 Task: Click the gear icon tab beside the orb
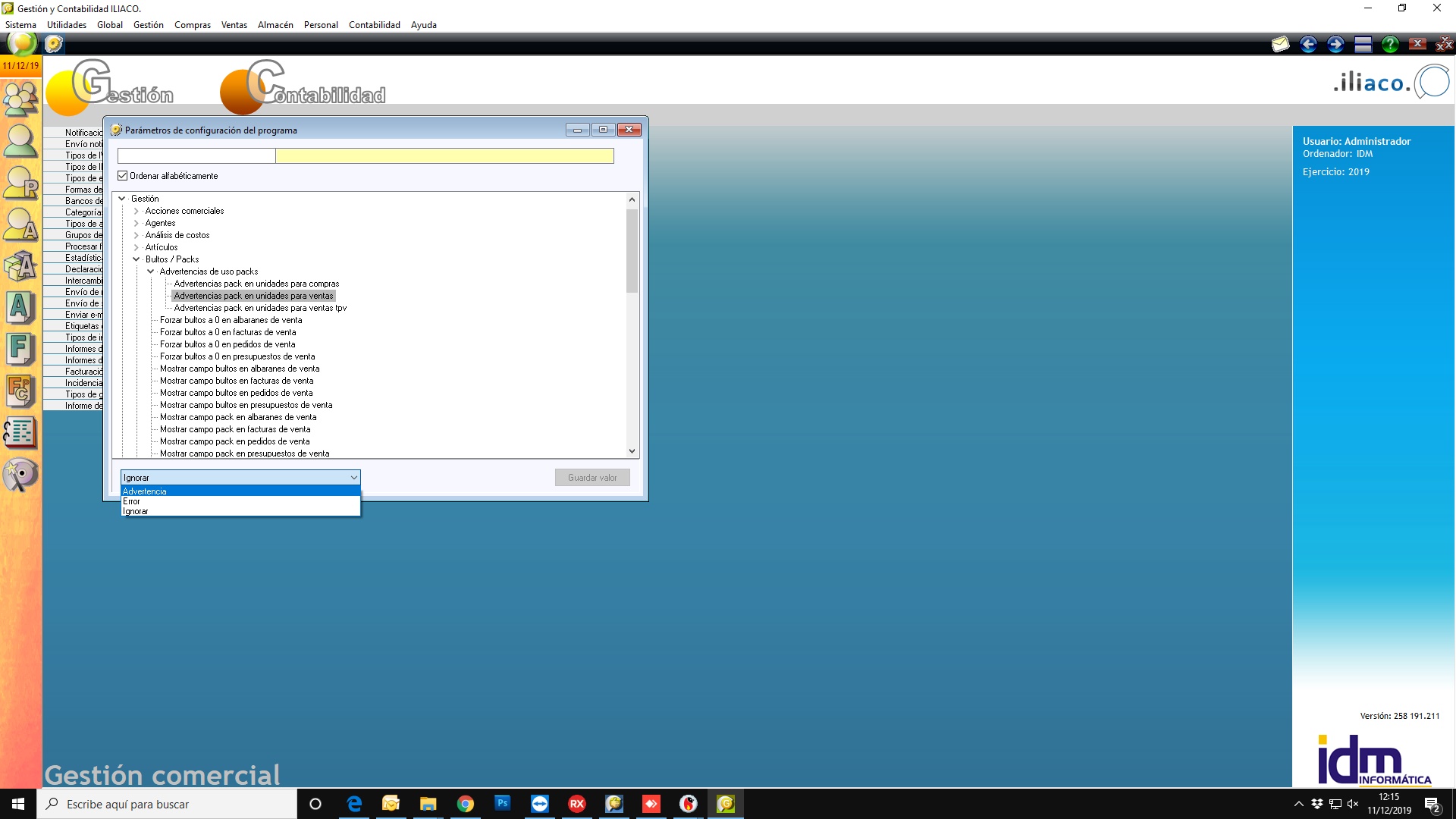(54, 44)
